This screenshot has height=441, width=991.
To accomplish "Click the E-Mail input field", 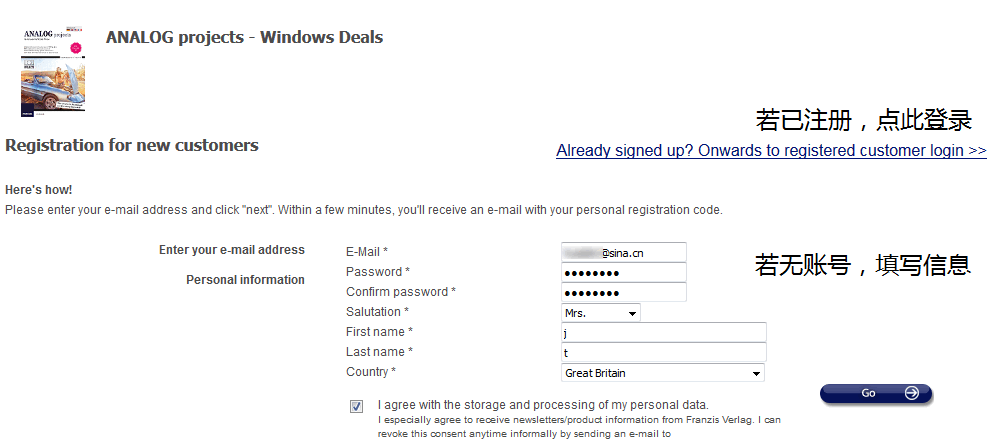I will pos(624,253).
